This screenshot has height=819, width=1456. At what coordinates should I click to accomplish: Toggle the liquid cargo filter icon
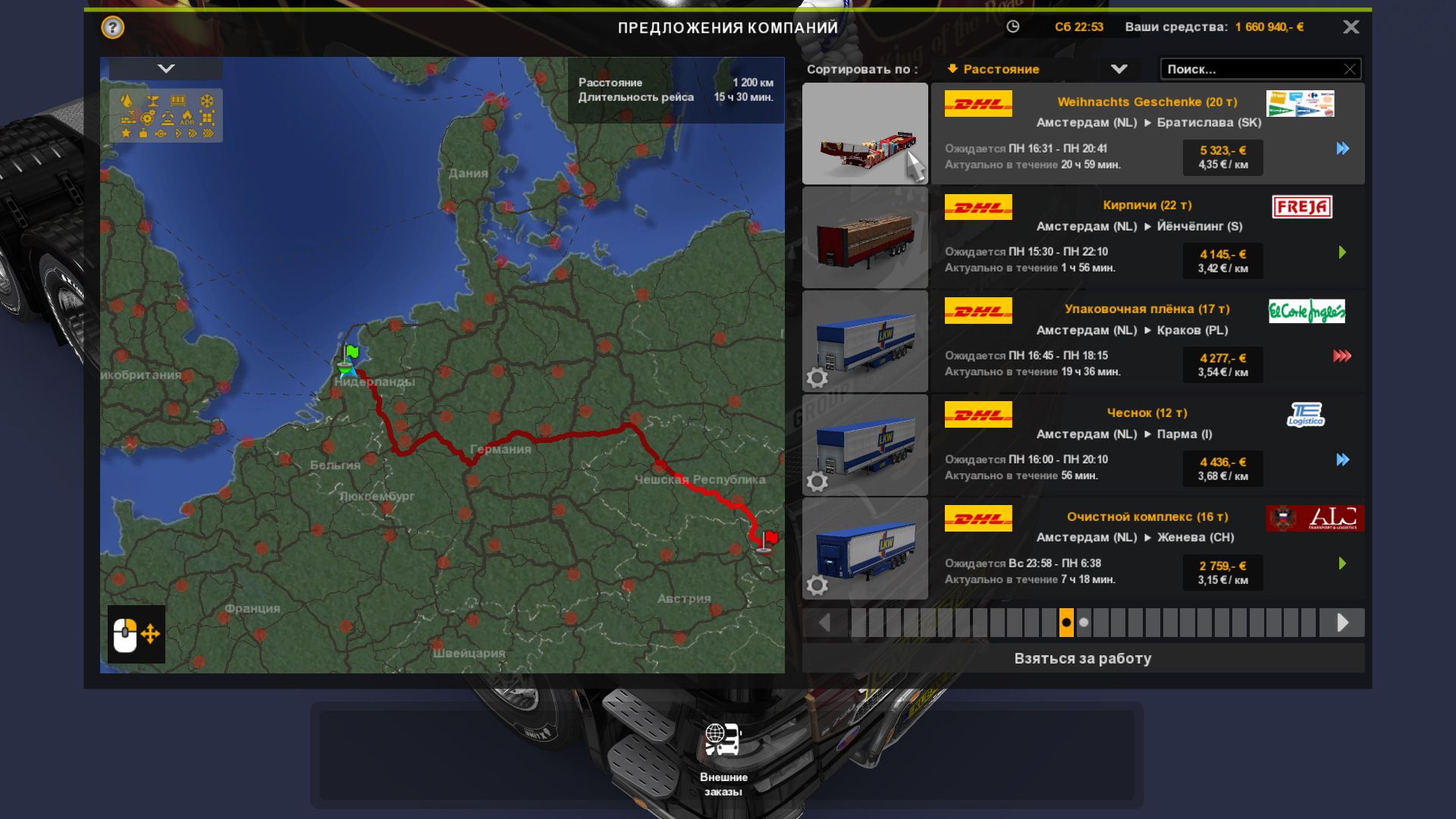click(x=127, y=101)
